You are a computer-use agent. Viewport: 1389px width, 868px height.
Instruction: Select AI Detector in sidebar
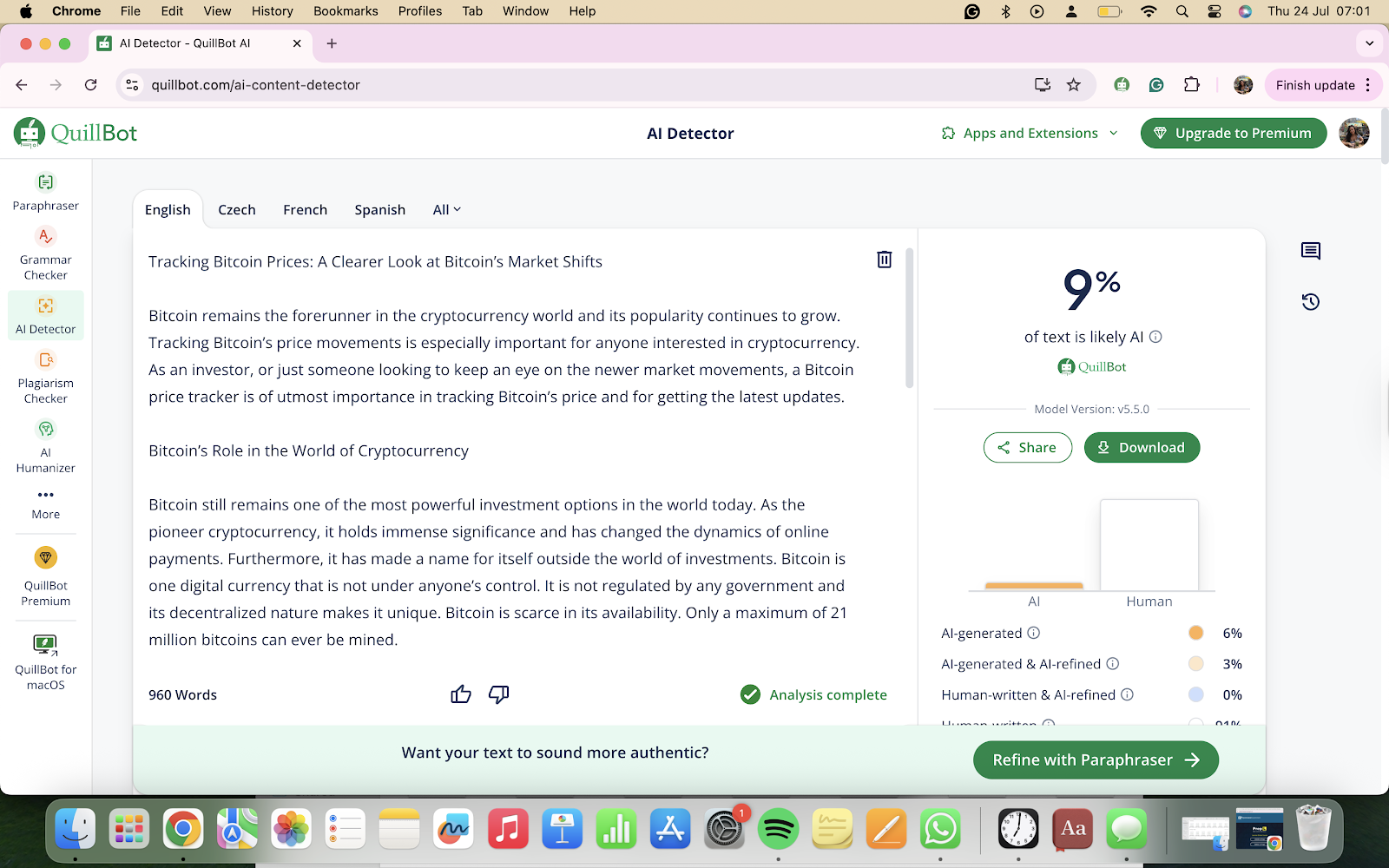(45, 315)
